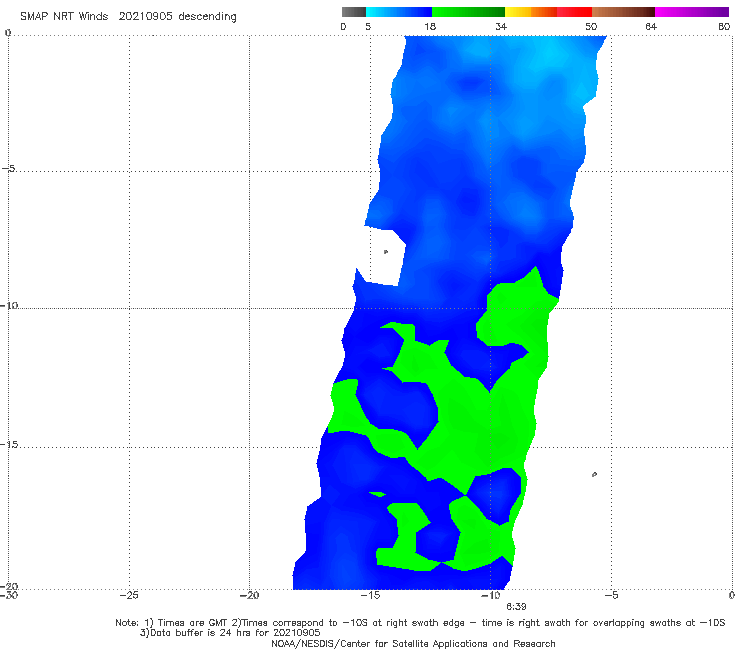Click the bottom axis longitude label "-30"

tap(8, 595)
